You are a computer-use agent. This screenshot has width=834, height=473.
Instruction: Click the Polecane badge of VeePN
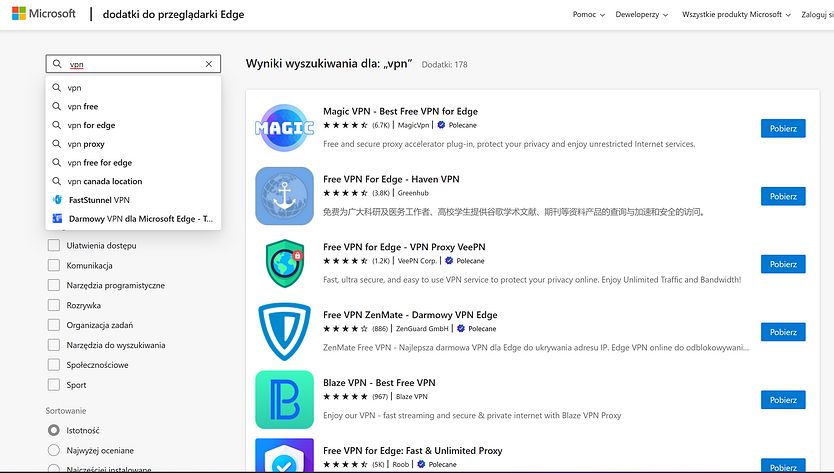tap(465, 261)
